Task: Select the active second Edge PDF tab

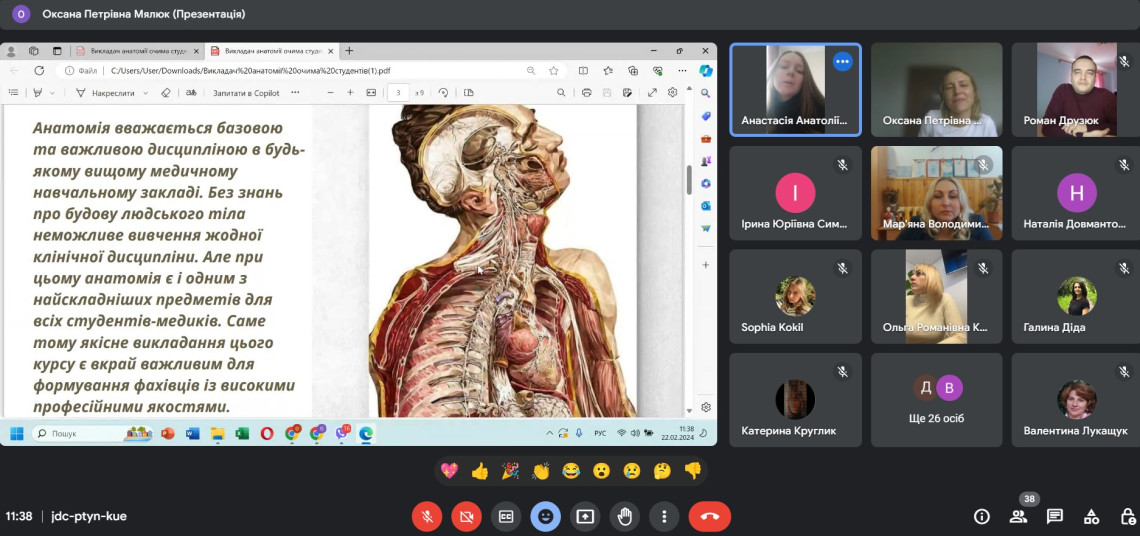Action: pos(270,51)
